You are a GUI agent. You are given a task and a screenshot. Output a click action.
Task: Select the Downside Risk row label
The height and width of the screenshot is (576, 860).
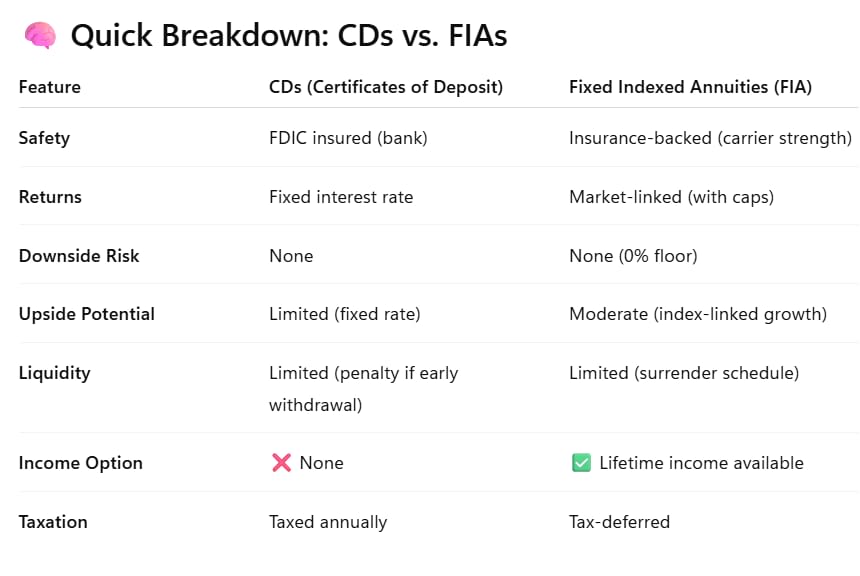[x=79, y=256]
